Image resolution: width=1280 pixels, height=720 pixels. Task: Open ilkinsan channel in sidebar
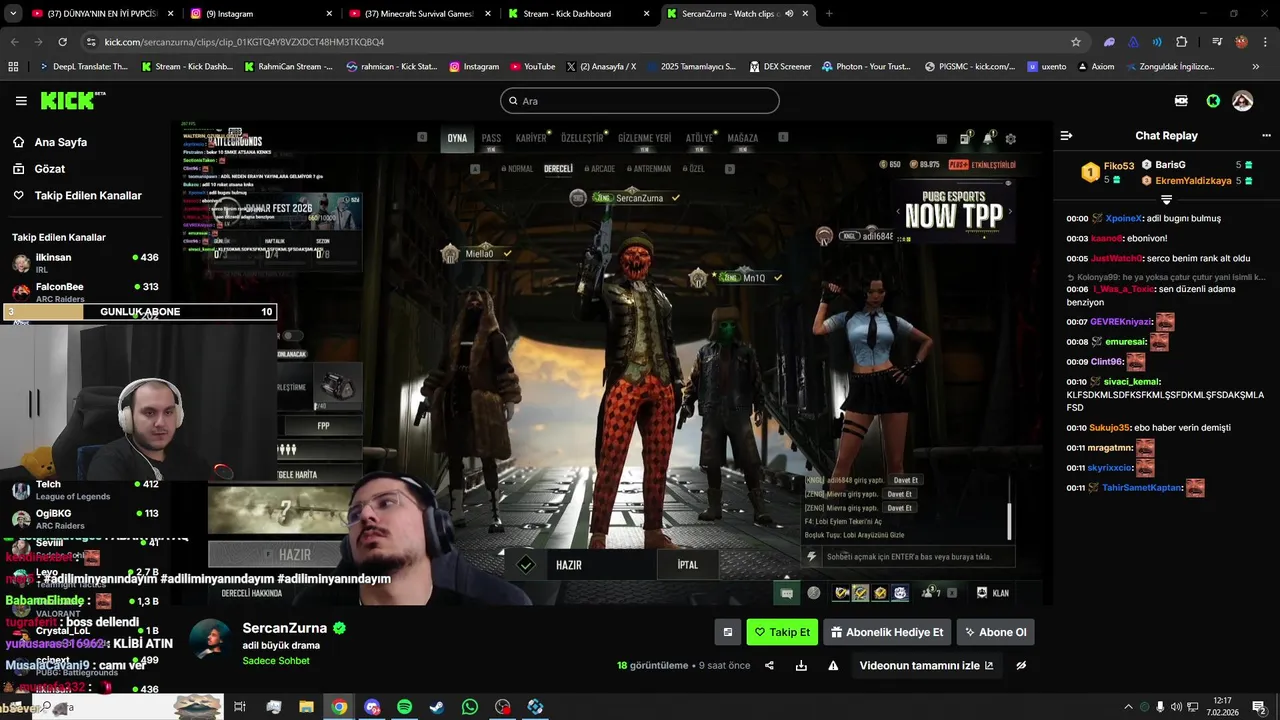pyautogui.click(x=85, y=263)
